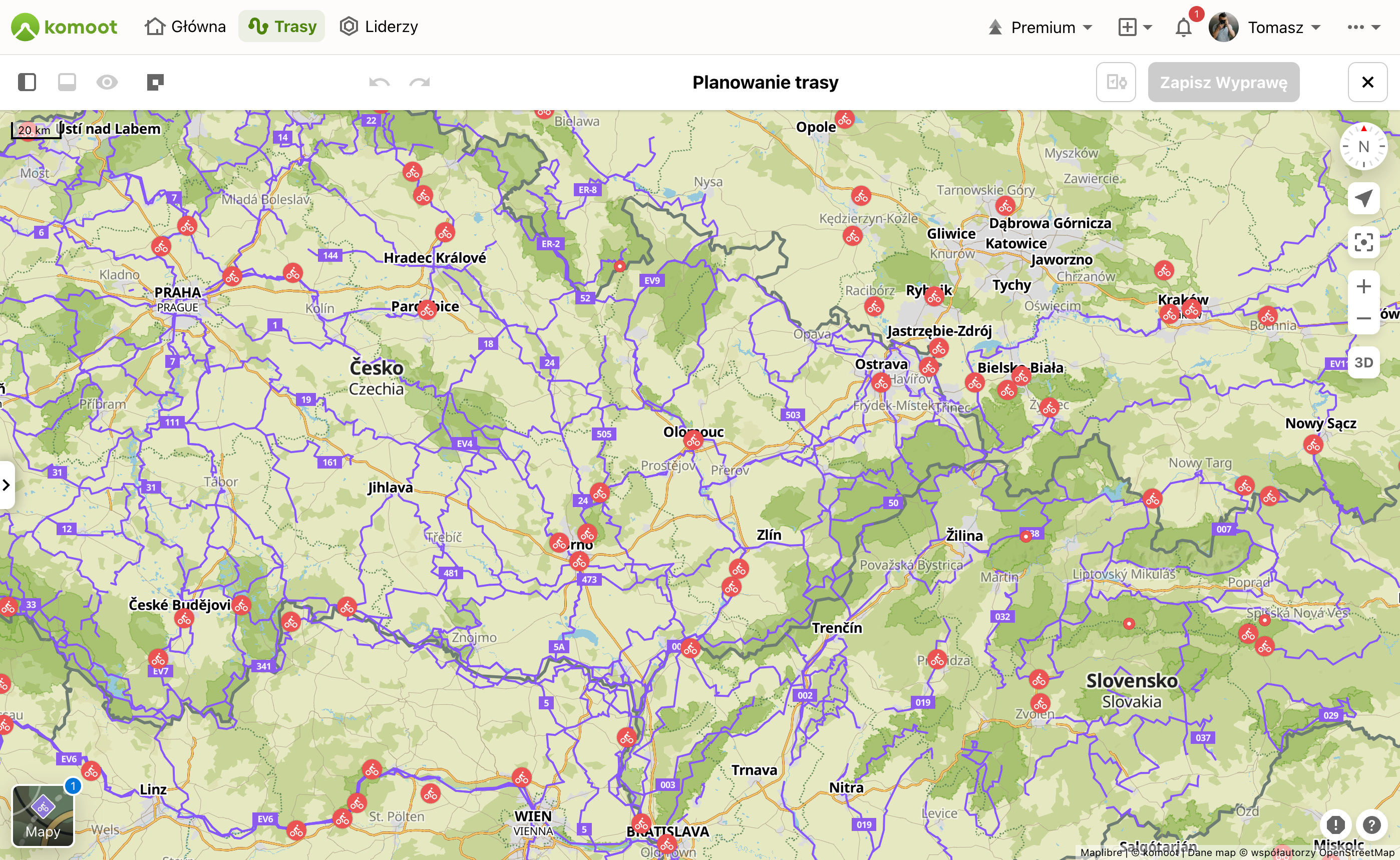The width and height of the screenshot is (1400, 860).
Task: Open the Mapy layer thumbnail
Action: coord(43,816)
